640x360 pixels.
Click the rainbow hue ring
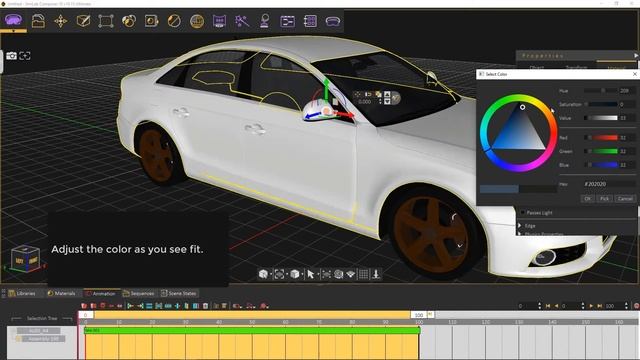[519, 98]
